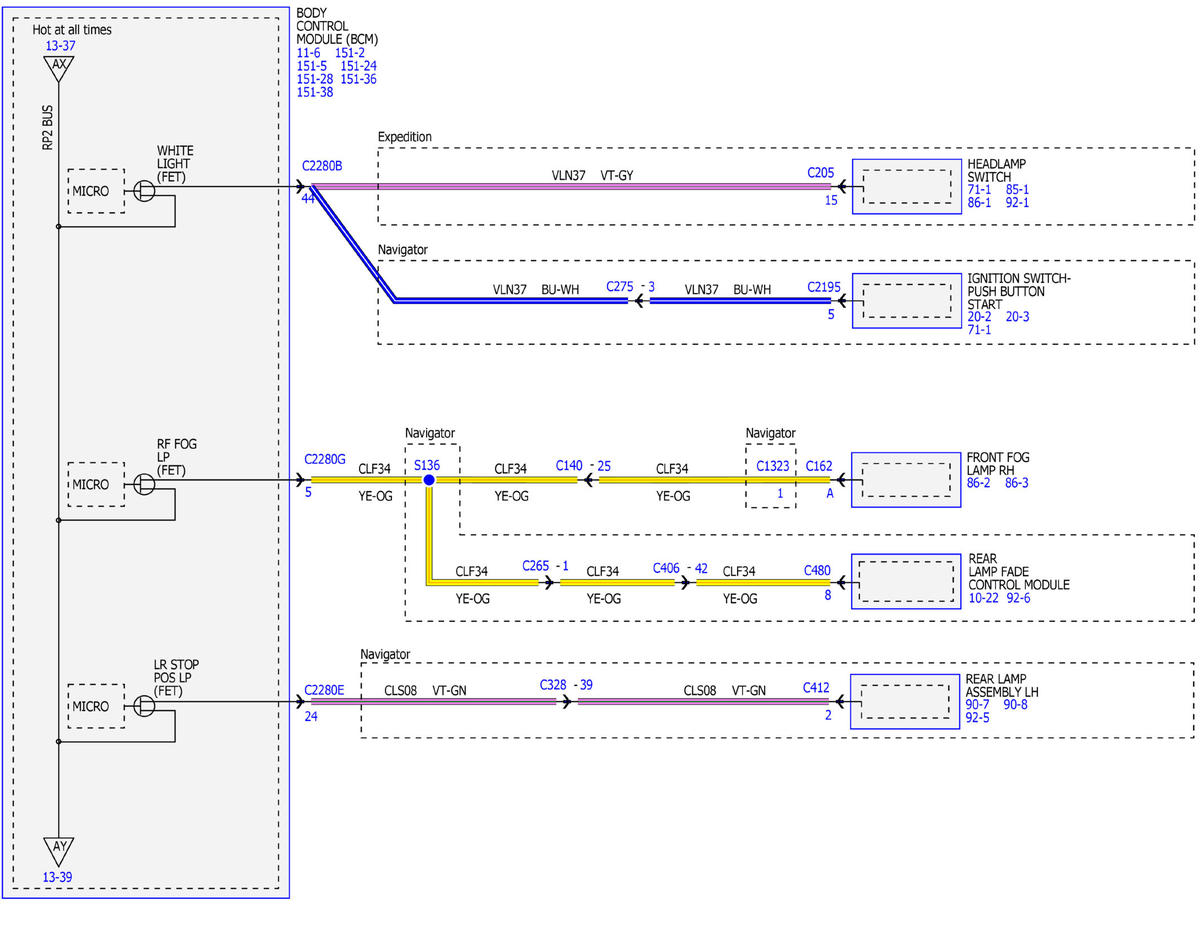Click the AX off-page connector triangle

click(59, 67)
